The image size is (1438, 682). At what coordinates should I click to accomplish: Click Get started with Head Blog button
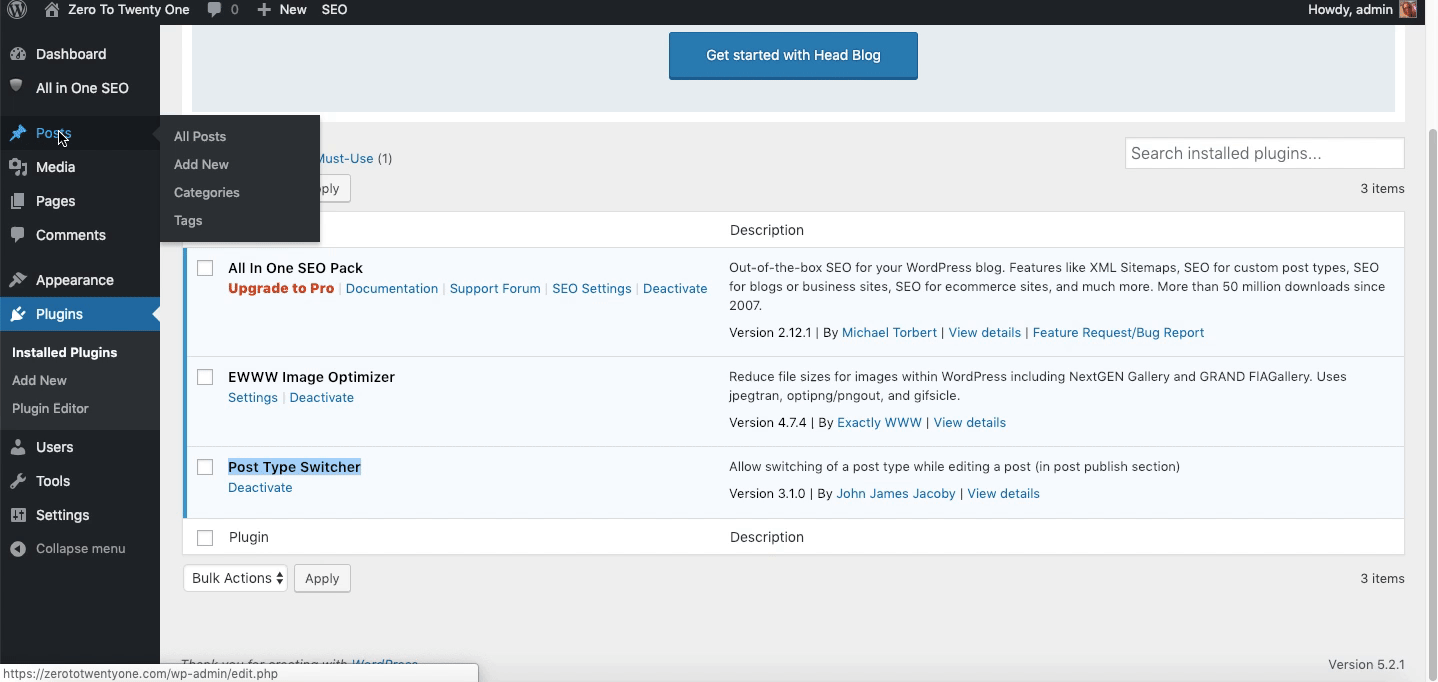pyautogui.click(x=793, y=55)
